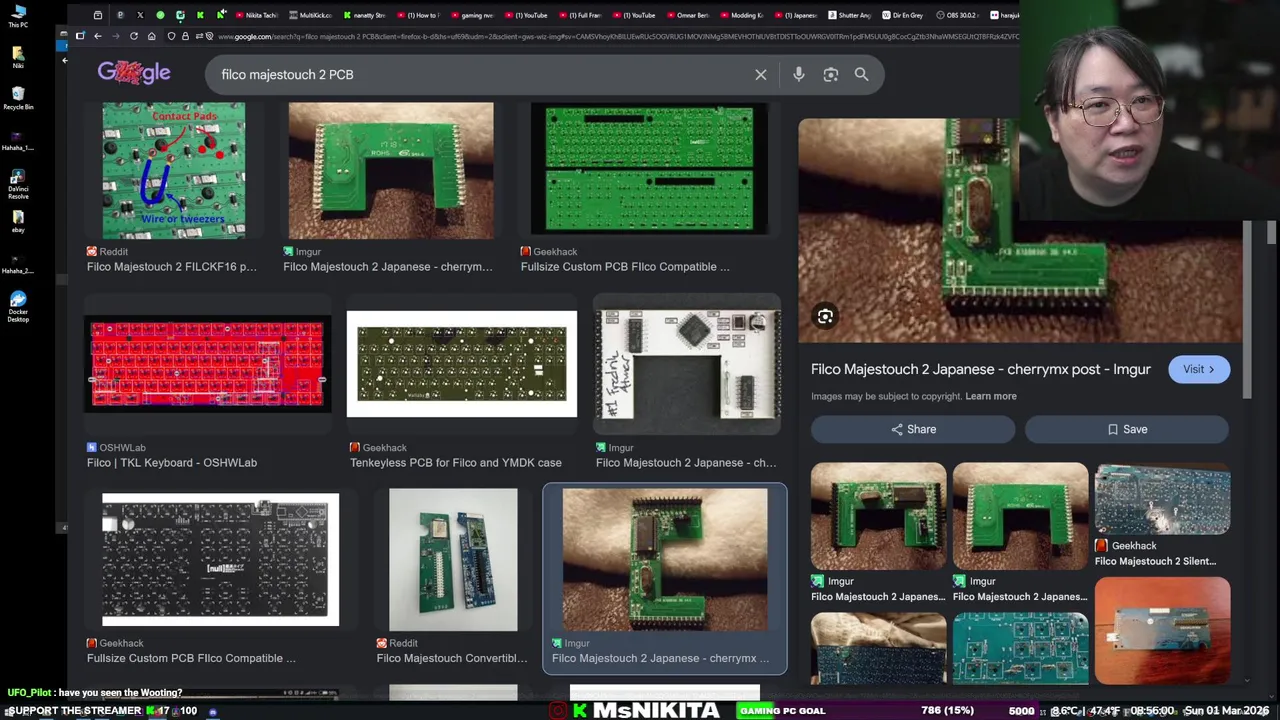Switch to Modding Ke tab
The image size is (1280, 720).
(742, 15)
